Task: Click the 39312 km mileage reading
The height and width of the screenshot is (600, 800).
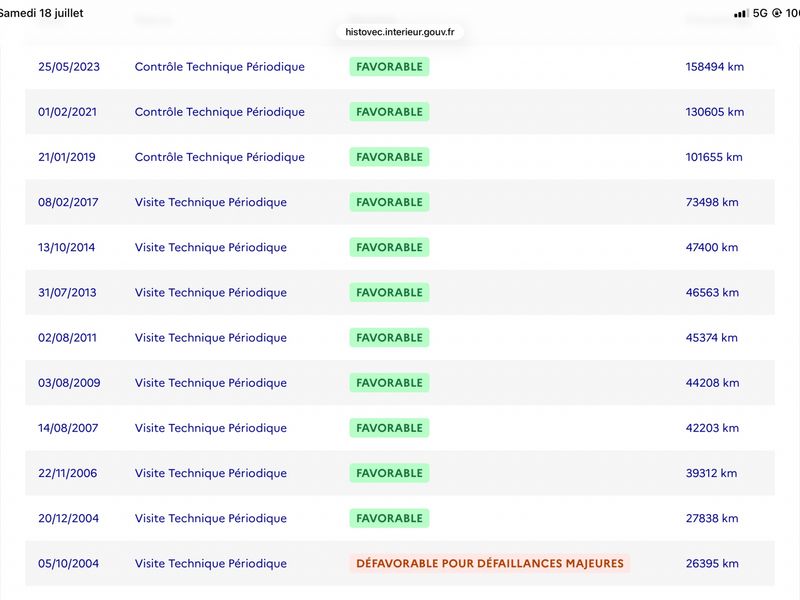Action: coord(711,473)
